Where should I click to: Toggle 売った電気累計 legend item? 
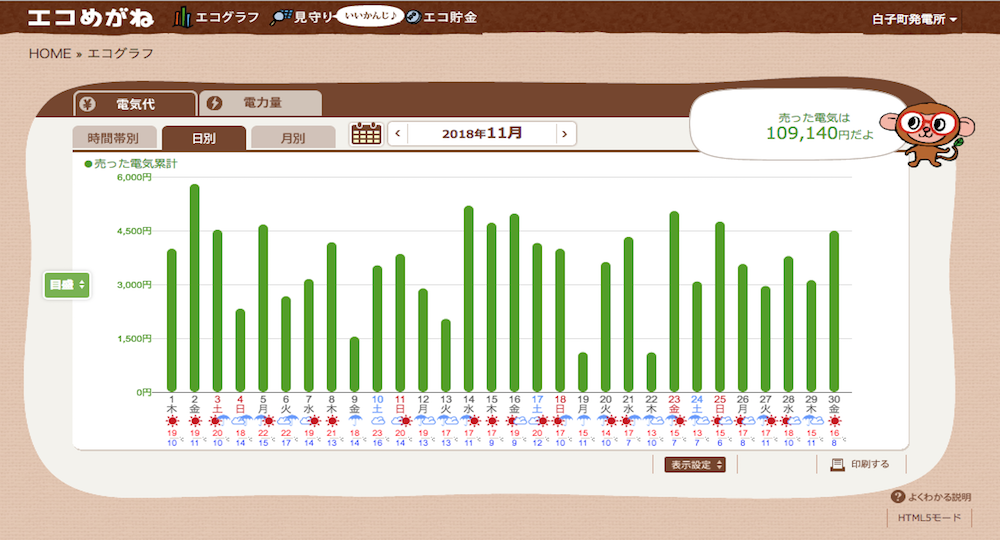[131, 164]
